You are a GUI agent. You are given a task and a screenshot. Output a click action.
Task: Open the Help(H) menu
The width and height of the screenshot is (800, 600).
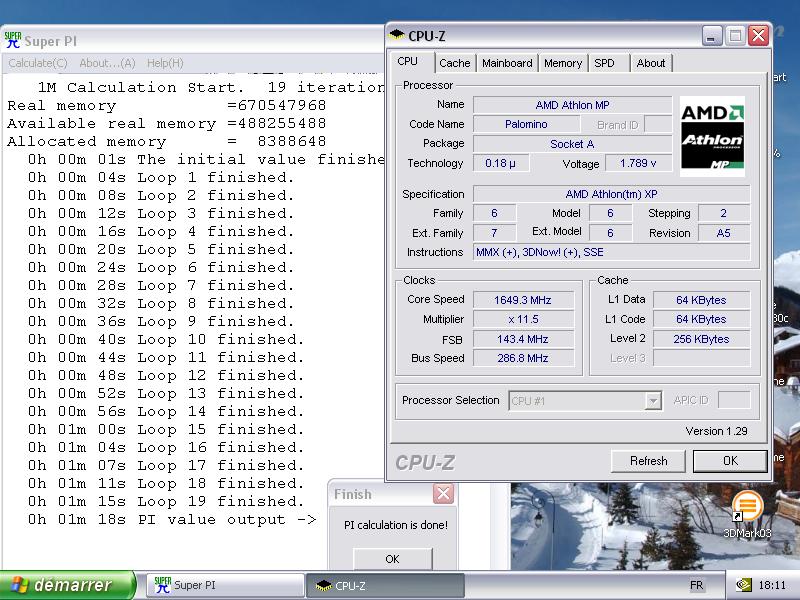[x=165, y=63]
